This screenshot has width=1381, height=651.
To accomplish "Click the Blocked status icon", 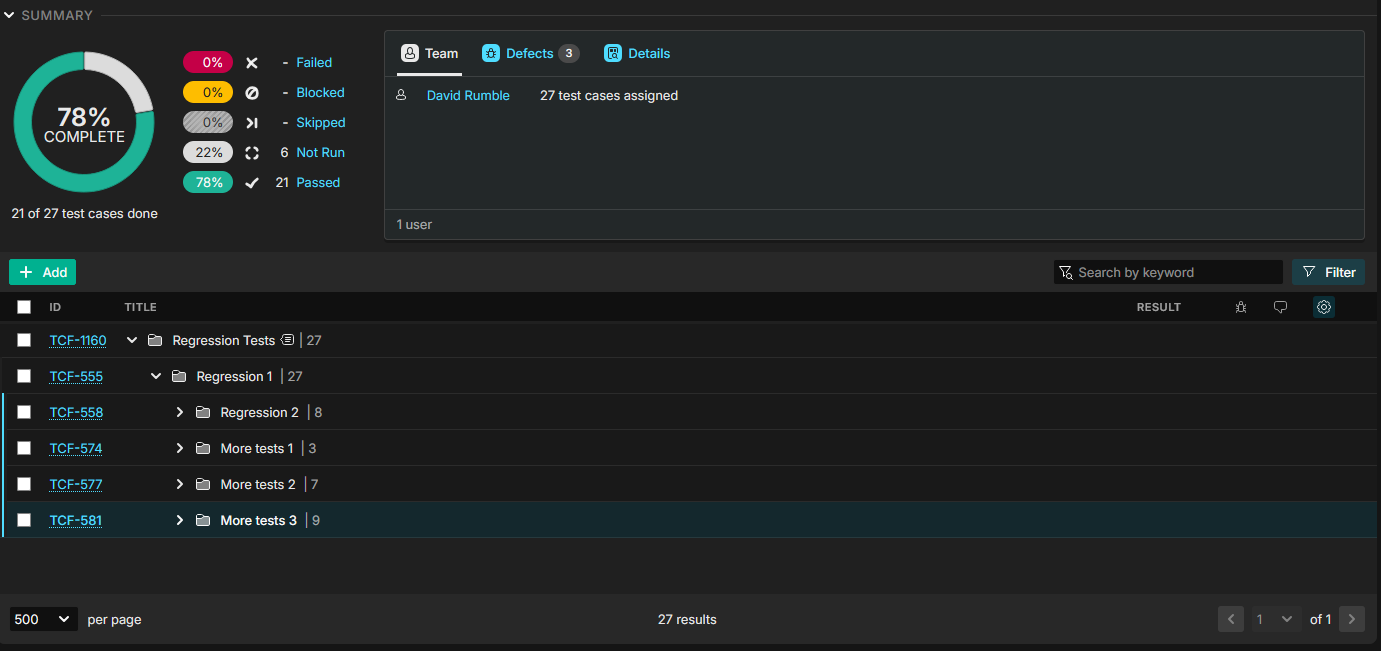I will coord(252,93).
